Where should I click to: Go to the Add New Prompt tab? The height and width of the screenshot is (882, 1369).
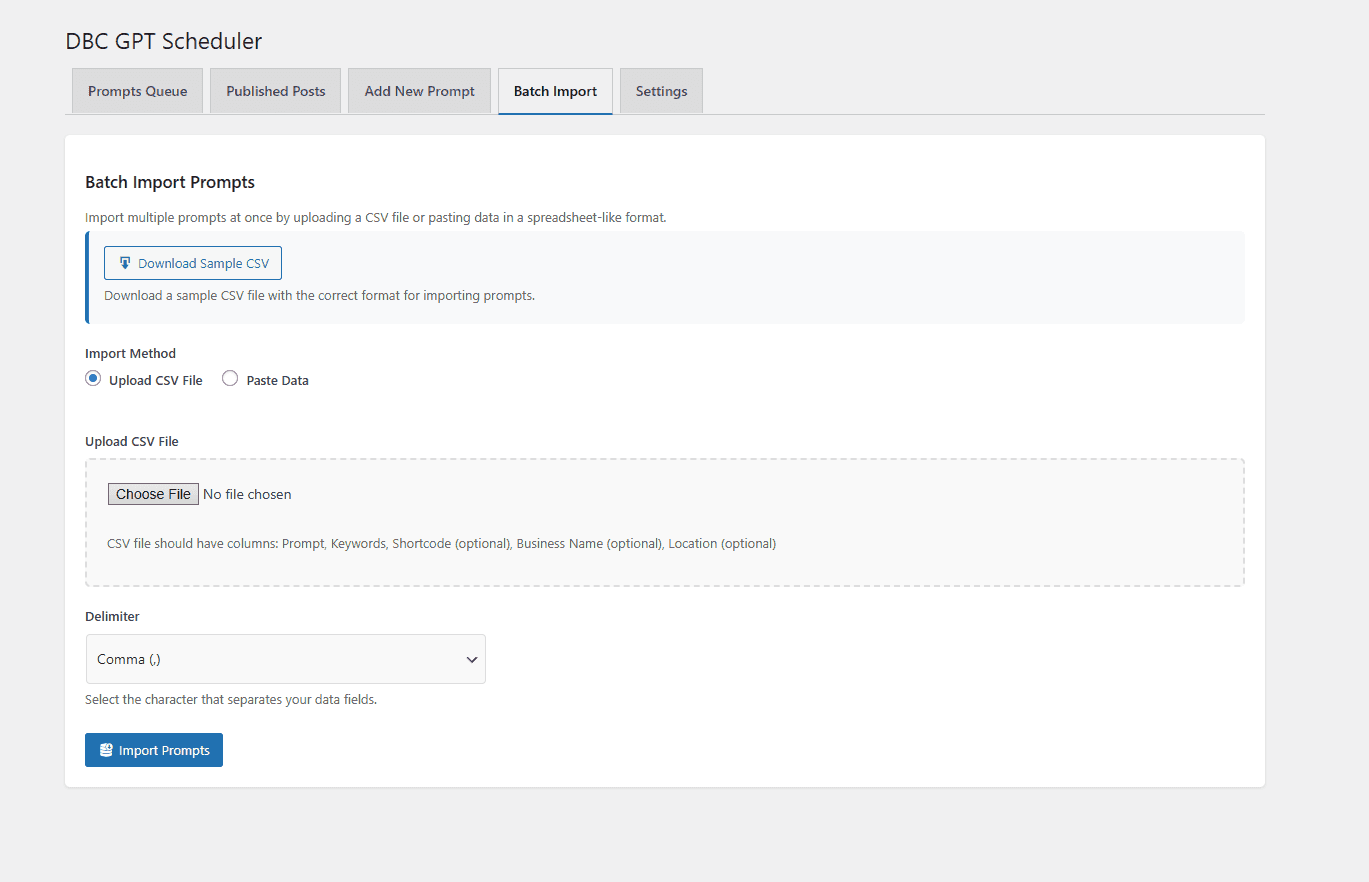click(x=419, y=91)
